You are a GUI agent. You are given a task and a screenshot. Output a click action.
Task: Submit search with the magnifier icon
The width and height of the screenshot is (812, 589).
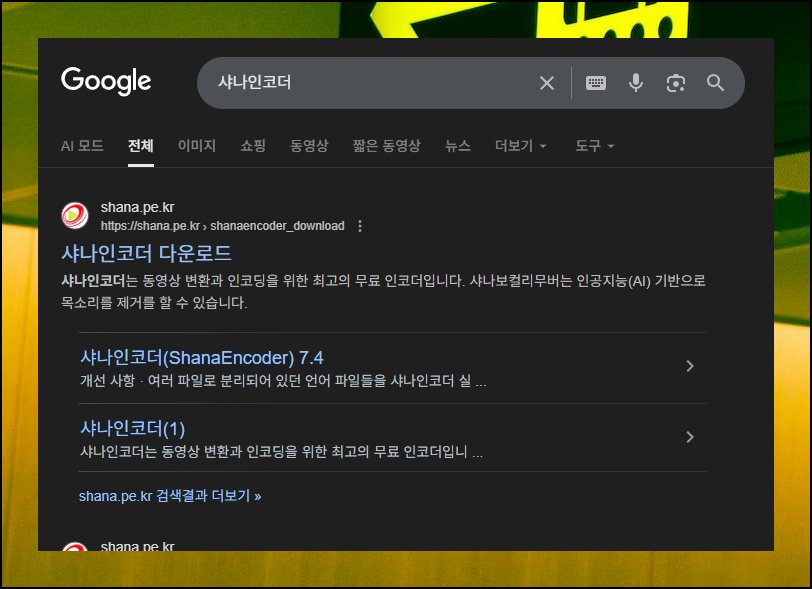coord(715,83)
